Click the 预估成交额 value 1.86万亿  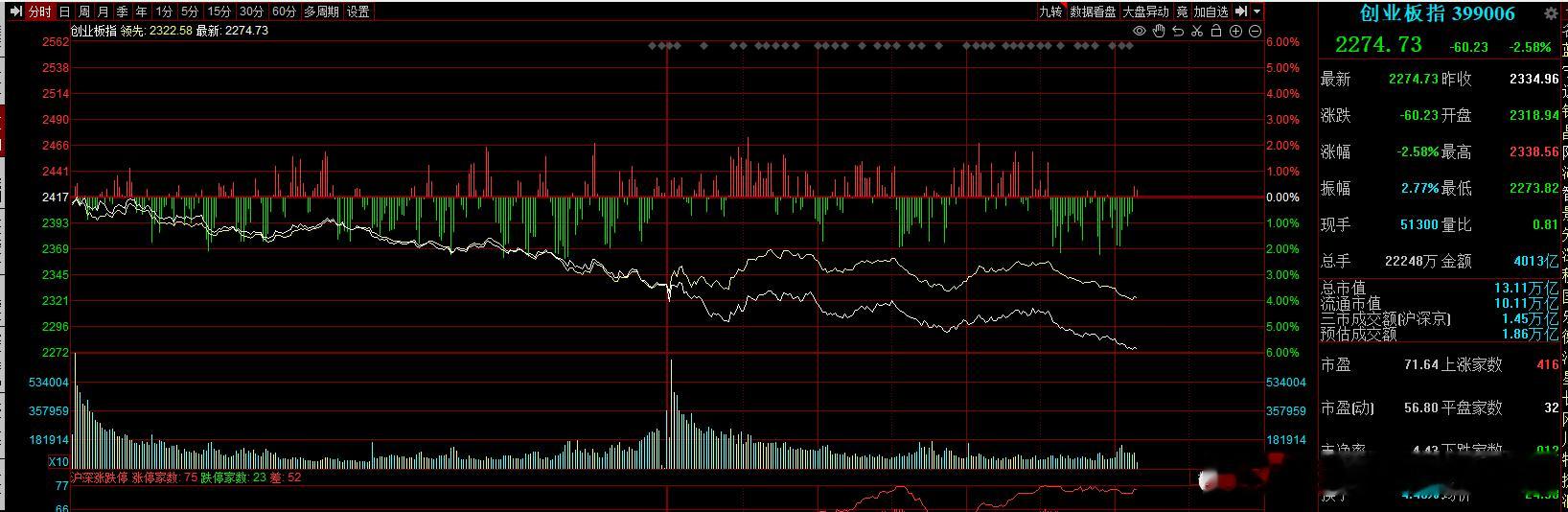tap(1530, 335)
